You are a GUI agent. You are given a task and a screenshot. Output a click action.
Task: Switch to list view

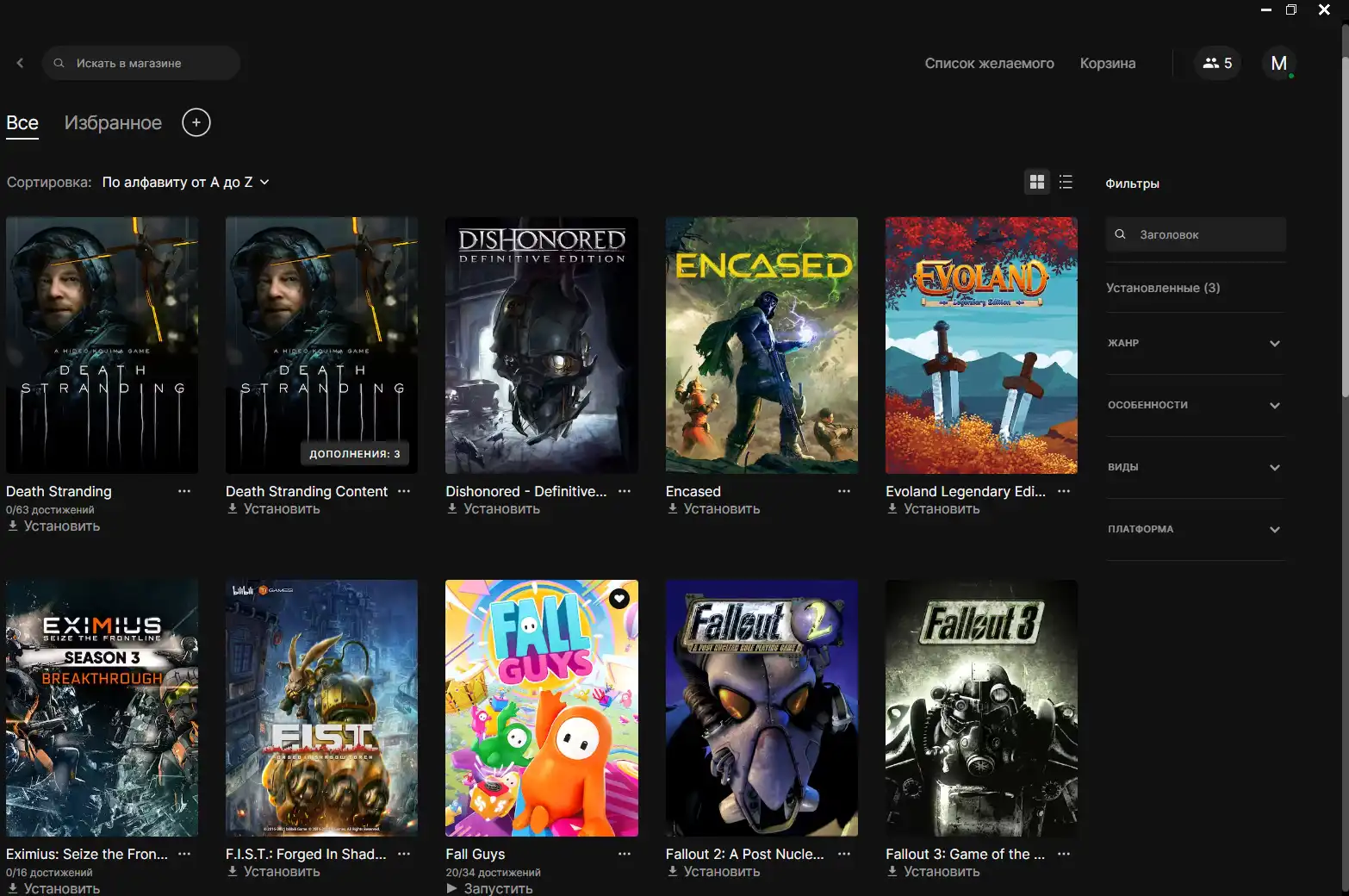(x=1066, y=182)
